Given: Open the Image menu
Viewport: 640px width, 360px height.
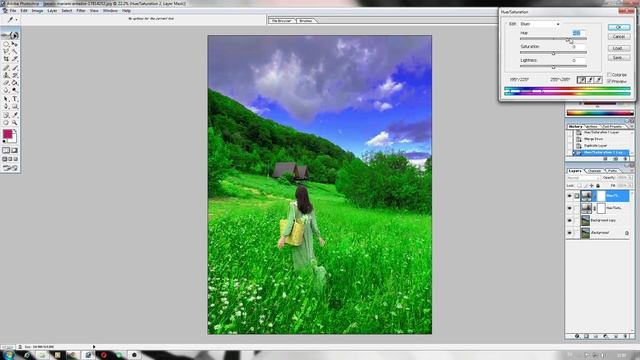Looking at the screenshot, I should (x=37, y=11).
